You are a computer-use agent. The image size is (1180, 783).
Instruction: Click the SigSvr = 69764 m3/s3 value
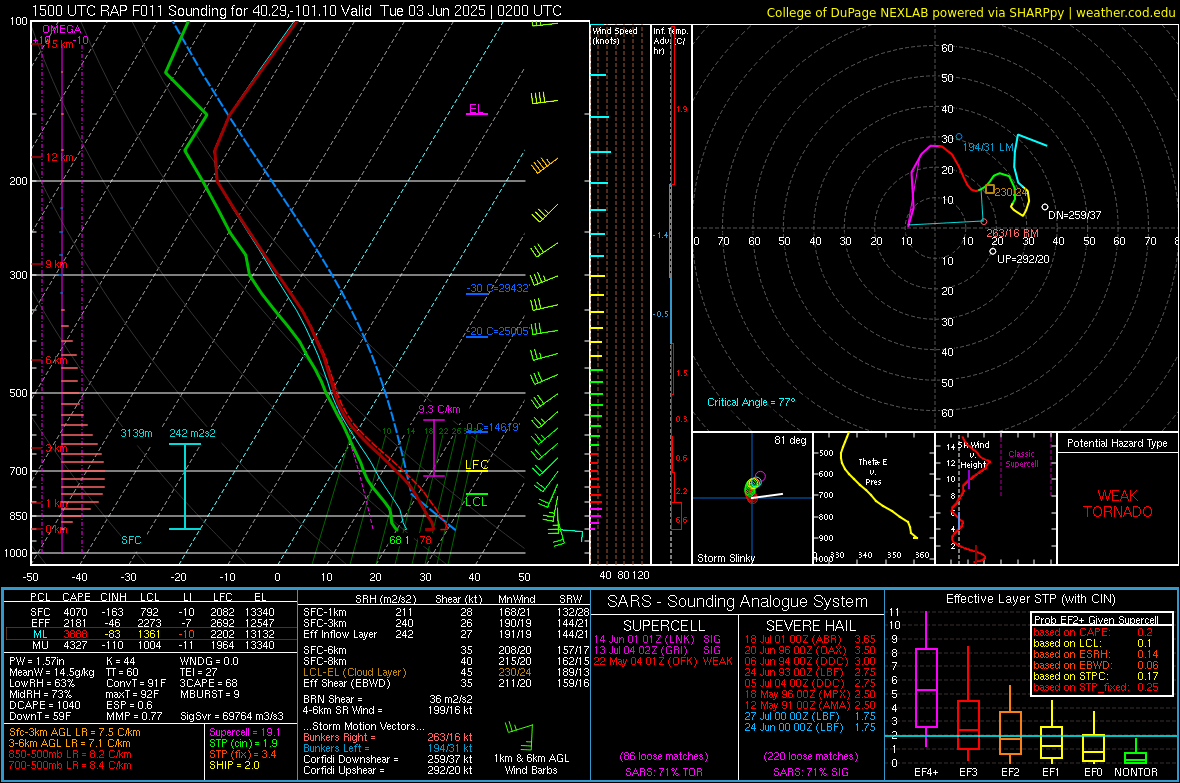coord(232,716)
